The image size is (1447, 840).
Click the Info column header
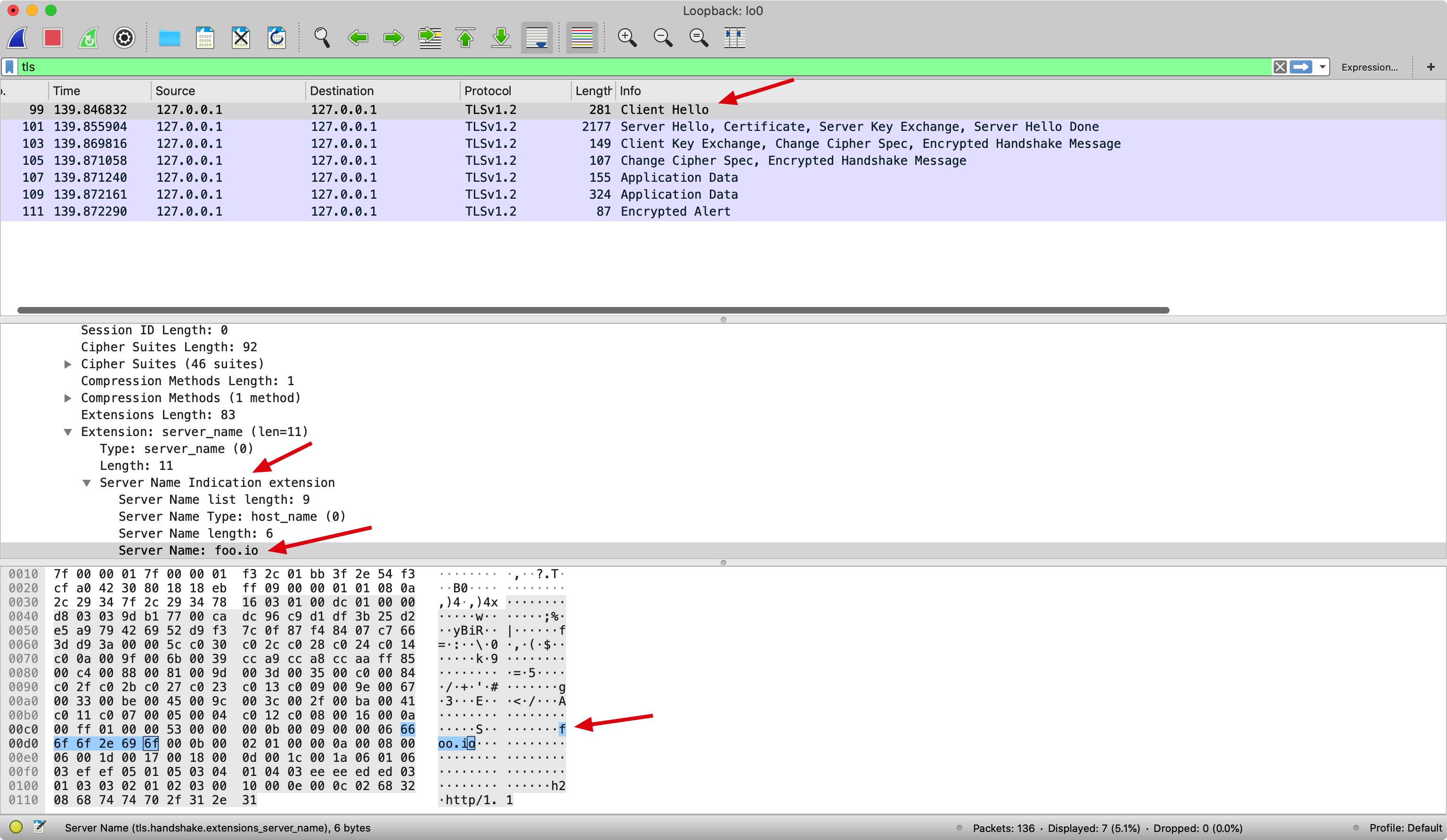point(630,91)
